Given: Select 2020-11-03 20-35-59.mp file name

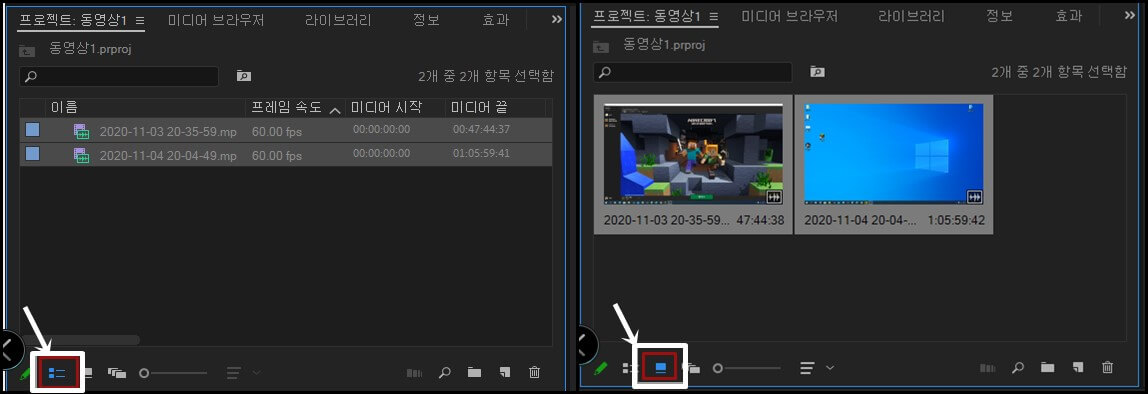Looking at the screenshot, I should click(168, 133).
